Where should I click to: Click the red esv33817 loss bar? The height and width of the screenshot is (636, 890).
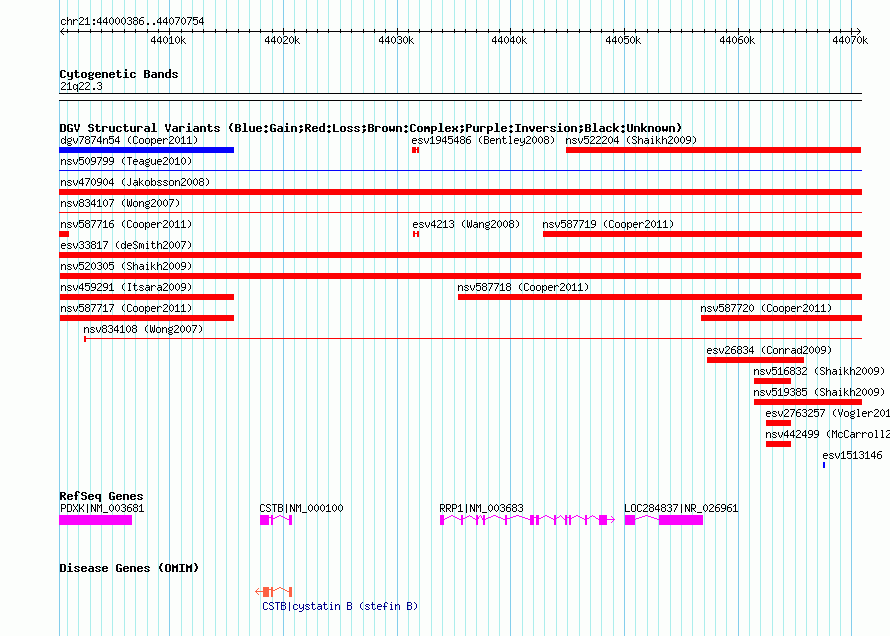point(460,255)
